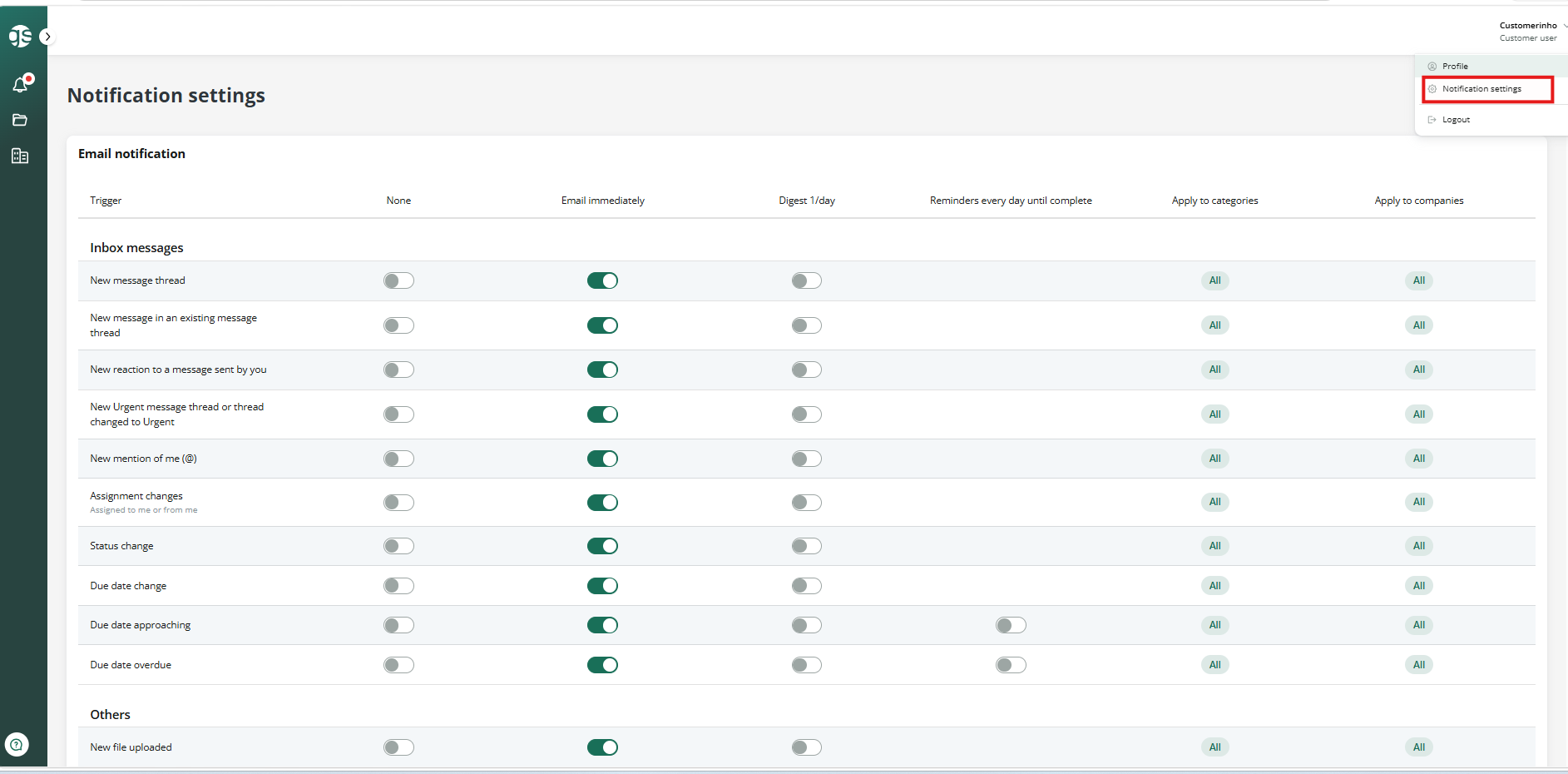Enable Digest 1/day for New reaction row
Viewport: 1568px width, 774px height.
806,370
